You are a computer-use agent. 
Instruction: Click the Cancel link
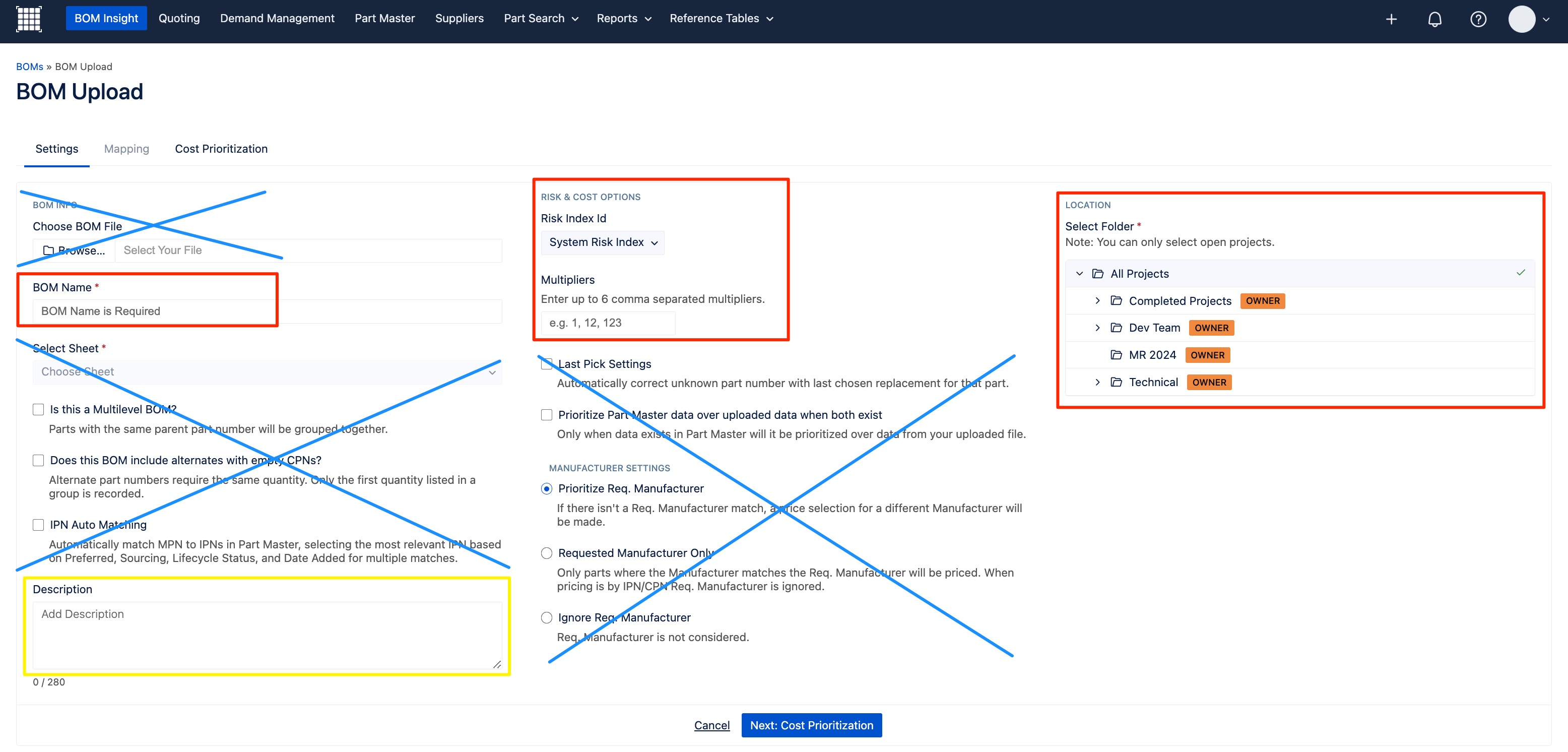click(711, 725)
